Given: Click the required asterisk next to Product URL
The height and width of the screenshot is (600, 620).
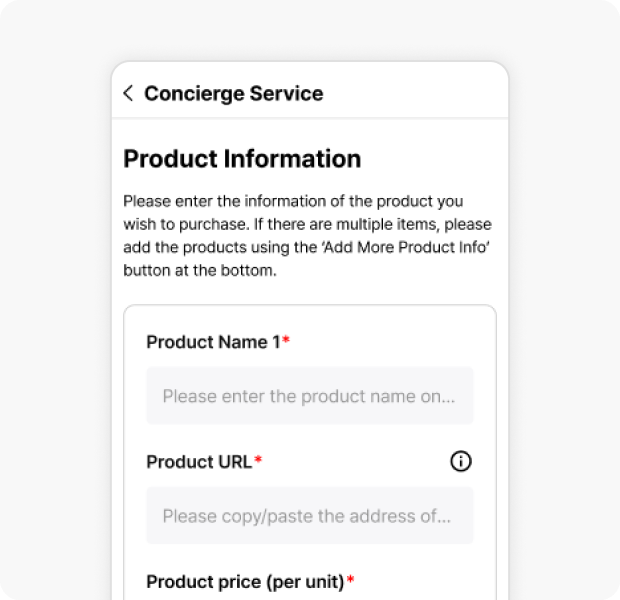Looking at the screenshot, I should (258, 461).
